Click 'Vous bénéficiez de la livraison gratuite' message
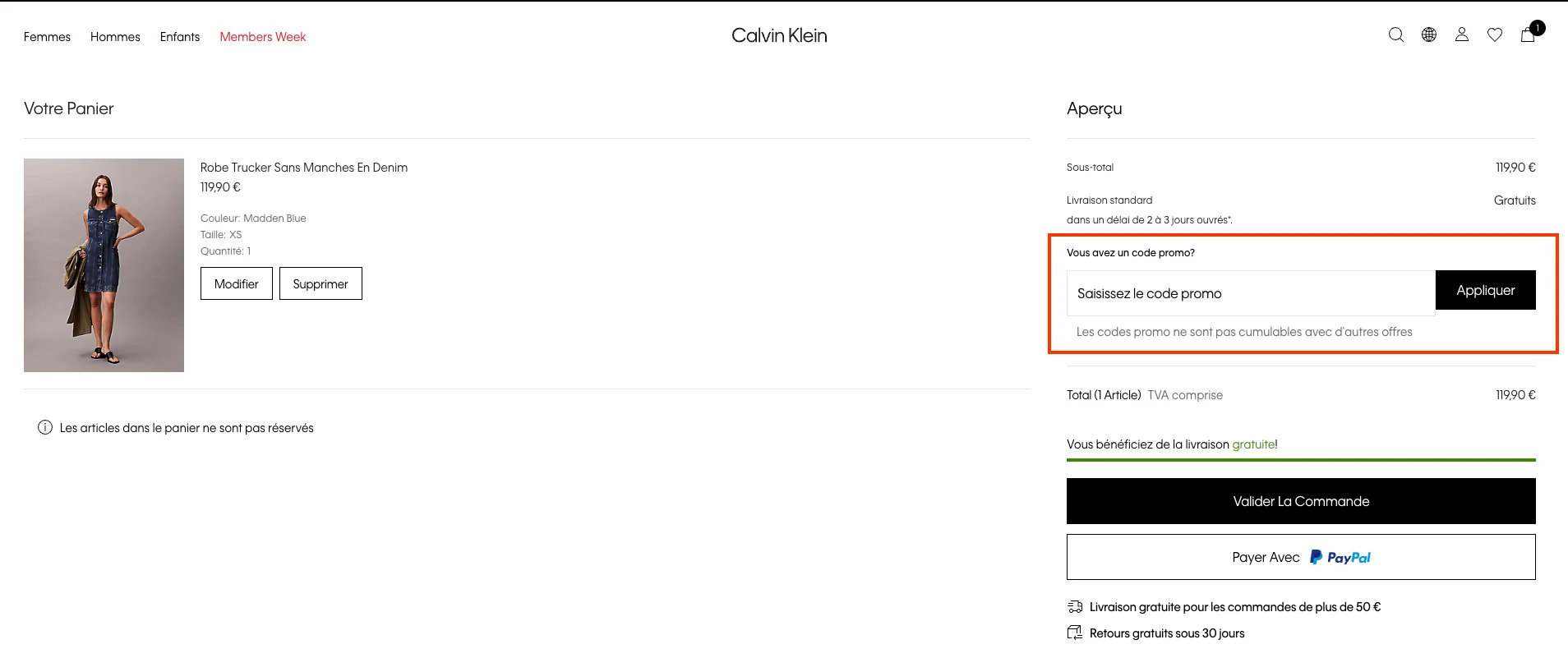1568x658 pixels. [x=1172, y=444]
